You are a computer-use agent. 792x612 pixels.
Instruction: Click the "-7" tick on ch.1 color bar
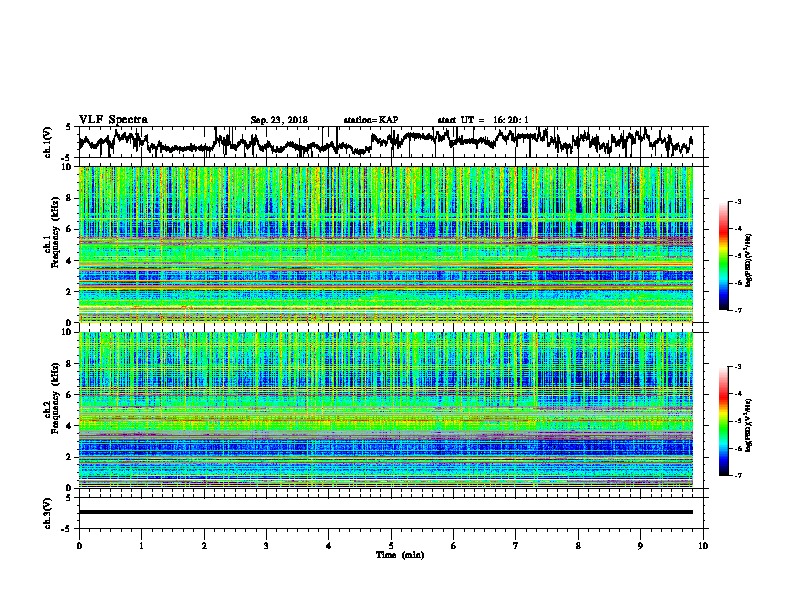click(737, 310)
